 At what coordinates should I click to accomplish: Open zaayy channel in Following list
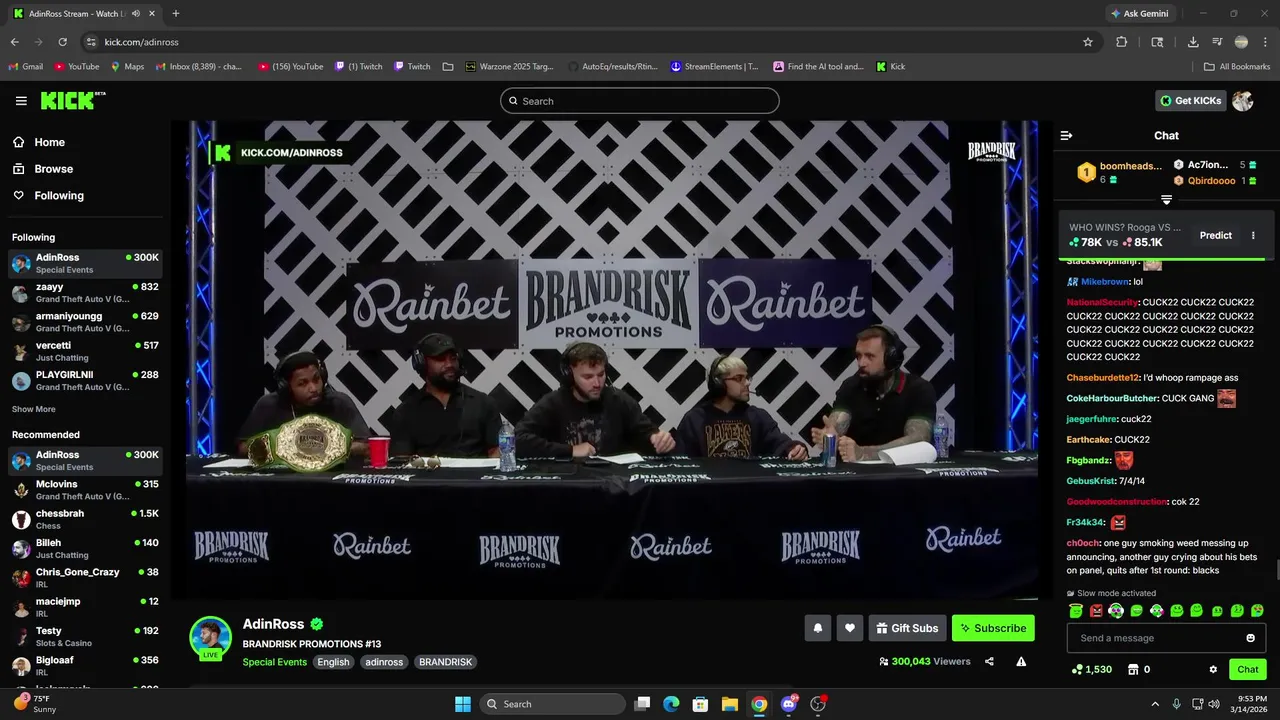[x=85, y=293]
